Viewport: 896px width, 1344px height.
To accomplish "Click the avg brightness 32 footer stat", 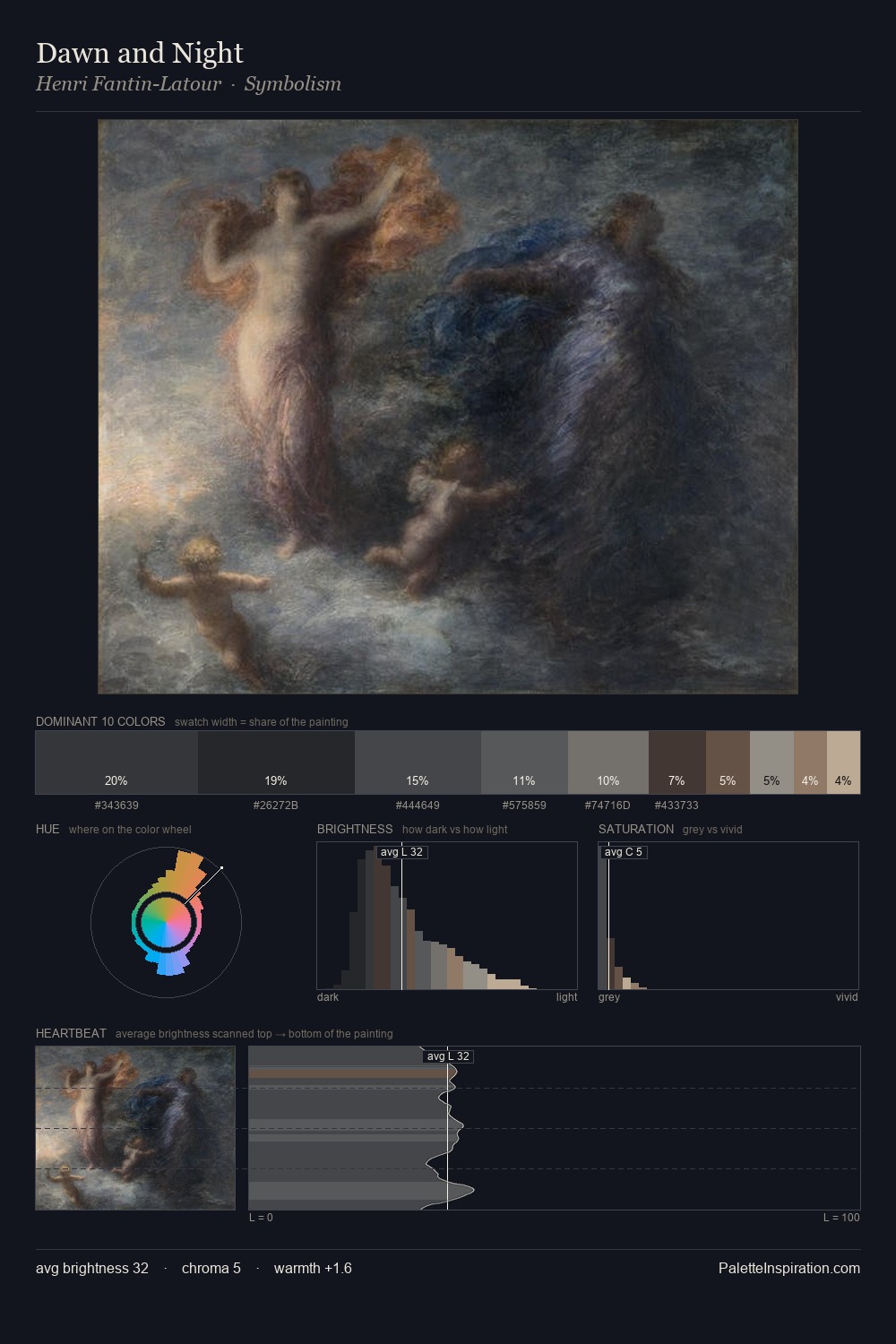I will 92,1269.
